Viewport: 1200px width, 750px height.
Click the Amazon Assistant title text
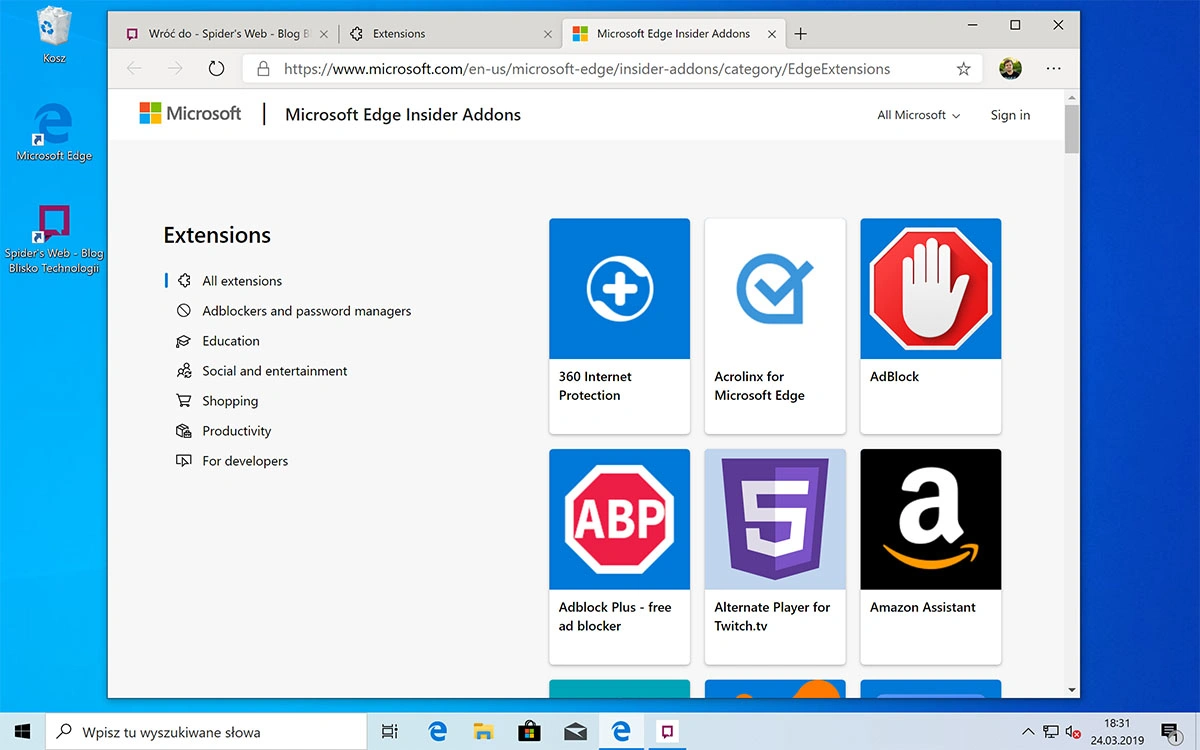(x=923, y=607)
